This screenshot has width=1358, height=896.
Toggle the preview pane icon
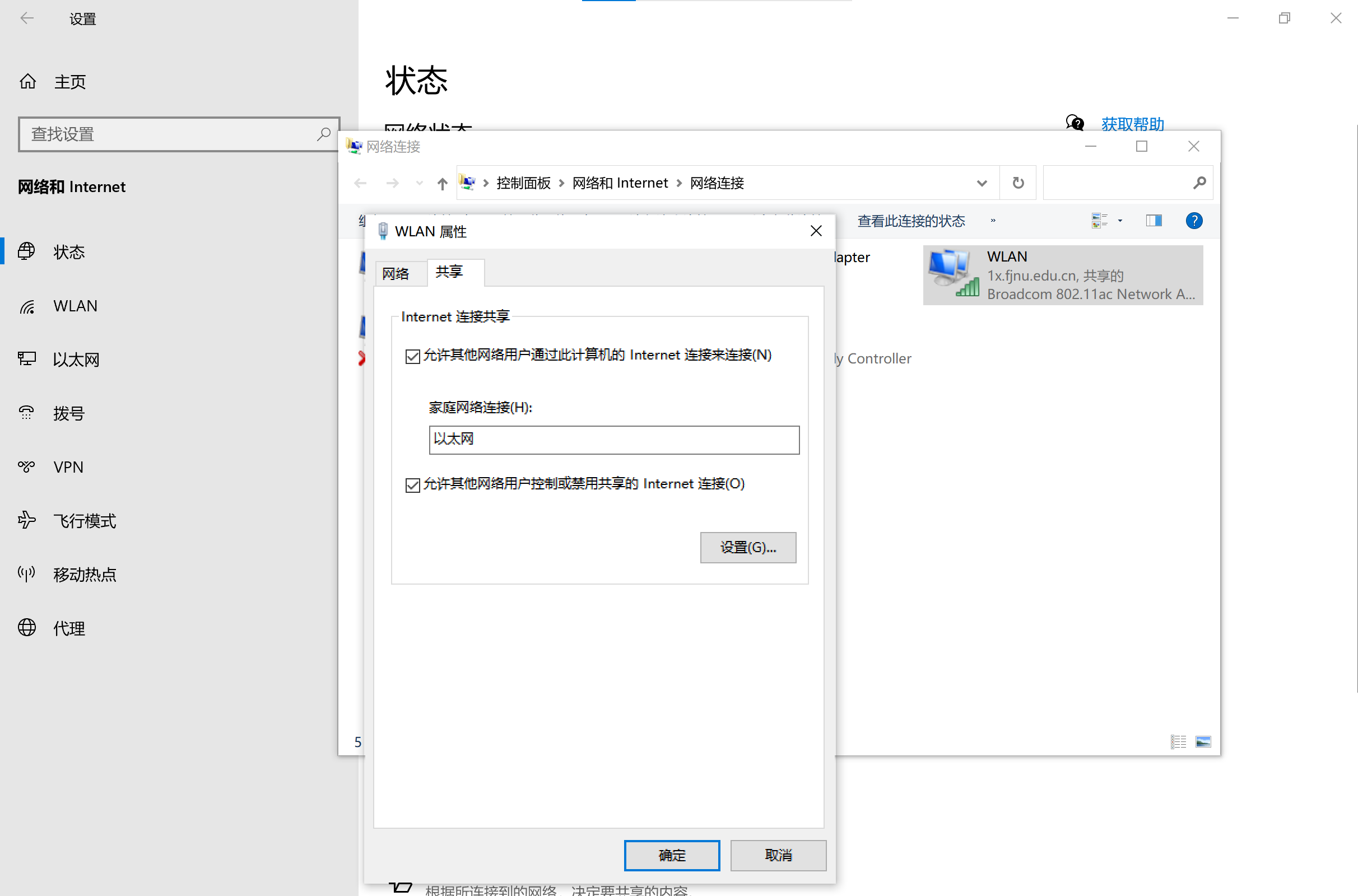[1154, 221]
